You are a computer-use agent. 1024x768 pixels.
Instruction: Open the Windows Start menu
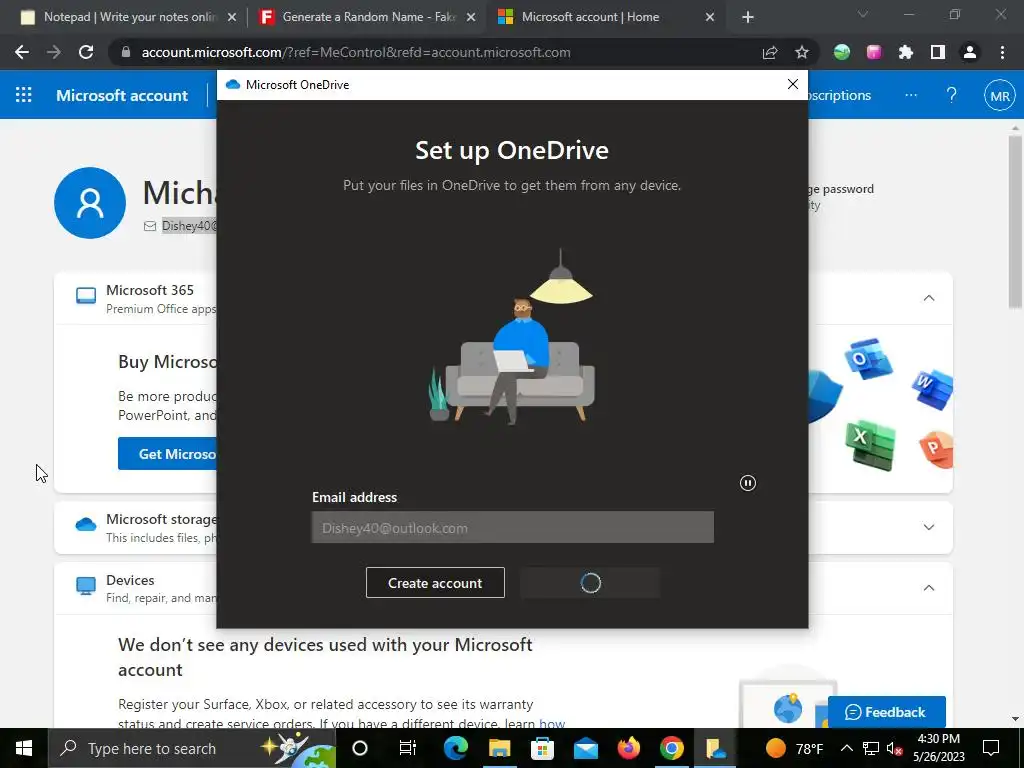(24, 748)
